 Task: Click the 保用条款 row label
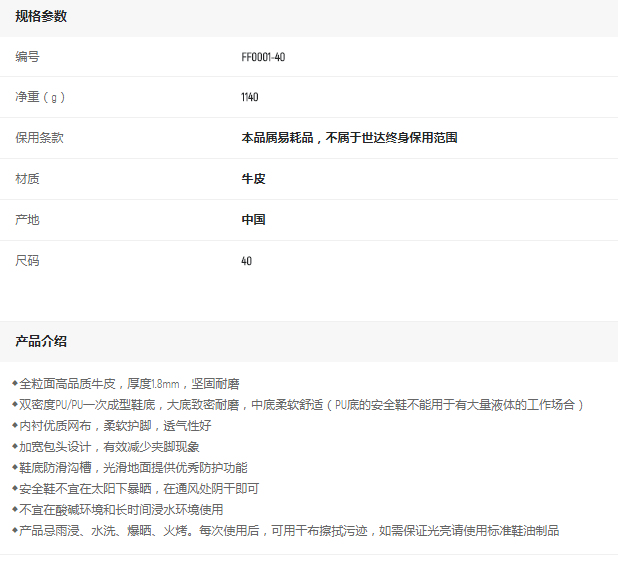39,138
